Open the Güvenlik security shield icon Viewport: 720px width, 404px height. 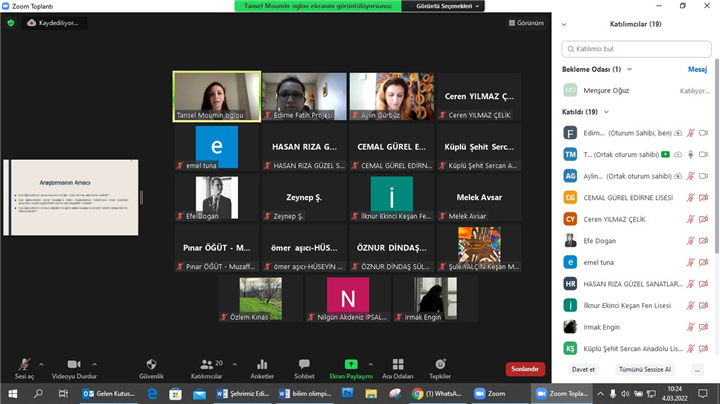tap(151, 365)
